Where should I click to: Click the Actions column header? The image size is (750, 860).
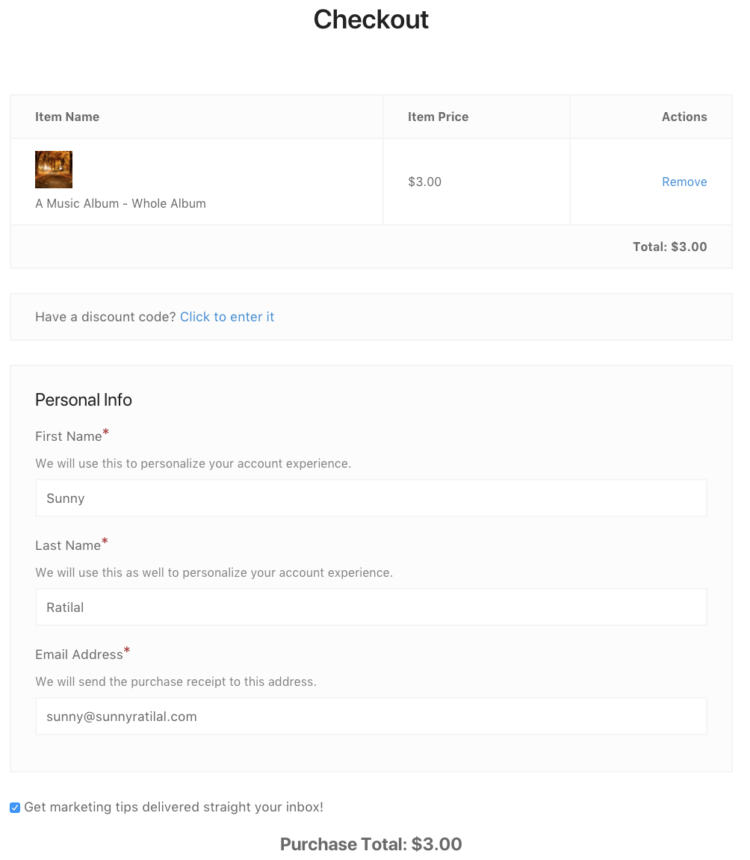point(684,117)
